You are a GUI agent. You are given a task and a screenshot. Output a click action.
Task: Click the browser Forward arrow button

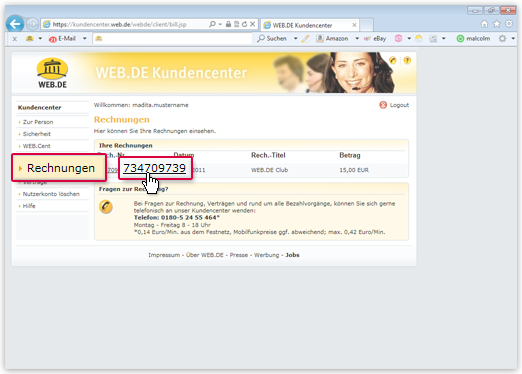[32, 24]
